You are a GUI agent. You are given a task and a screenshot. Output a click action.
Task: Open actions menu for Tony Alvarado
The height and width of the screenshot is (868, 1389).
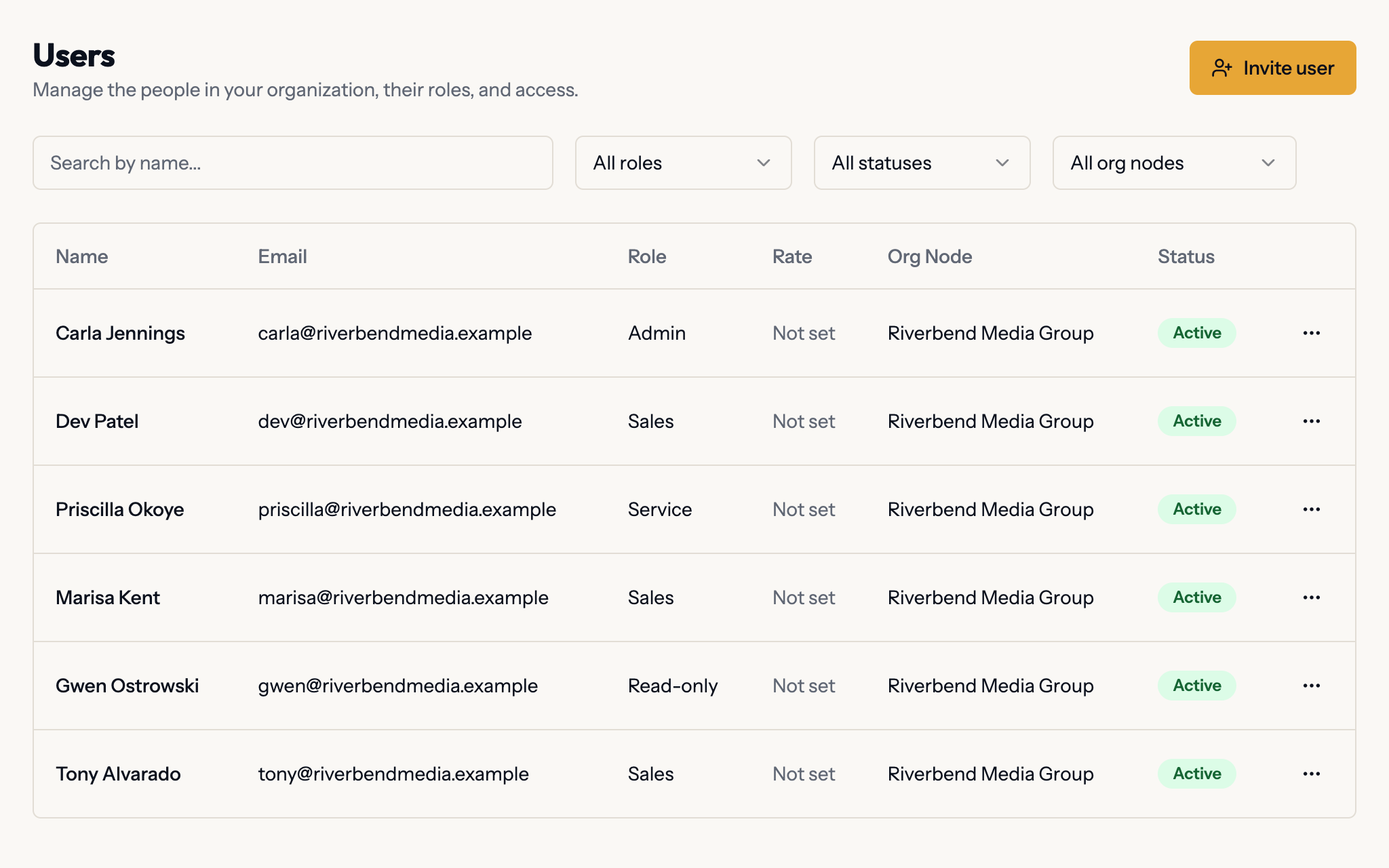point(1311,774)
